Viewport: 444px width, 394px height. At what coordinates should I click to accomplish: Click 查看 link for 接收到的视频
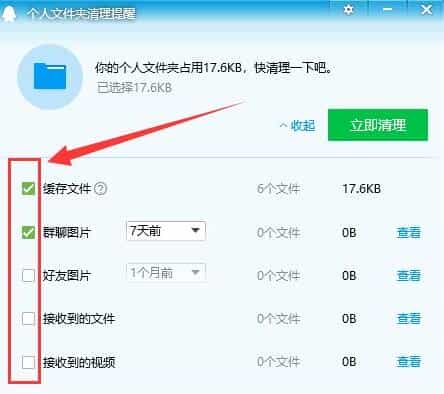409,362
